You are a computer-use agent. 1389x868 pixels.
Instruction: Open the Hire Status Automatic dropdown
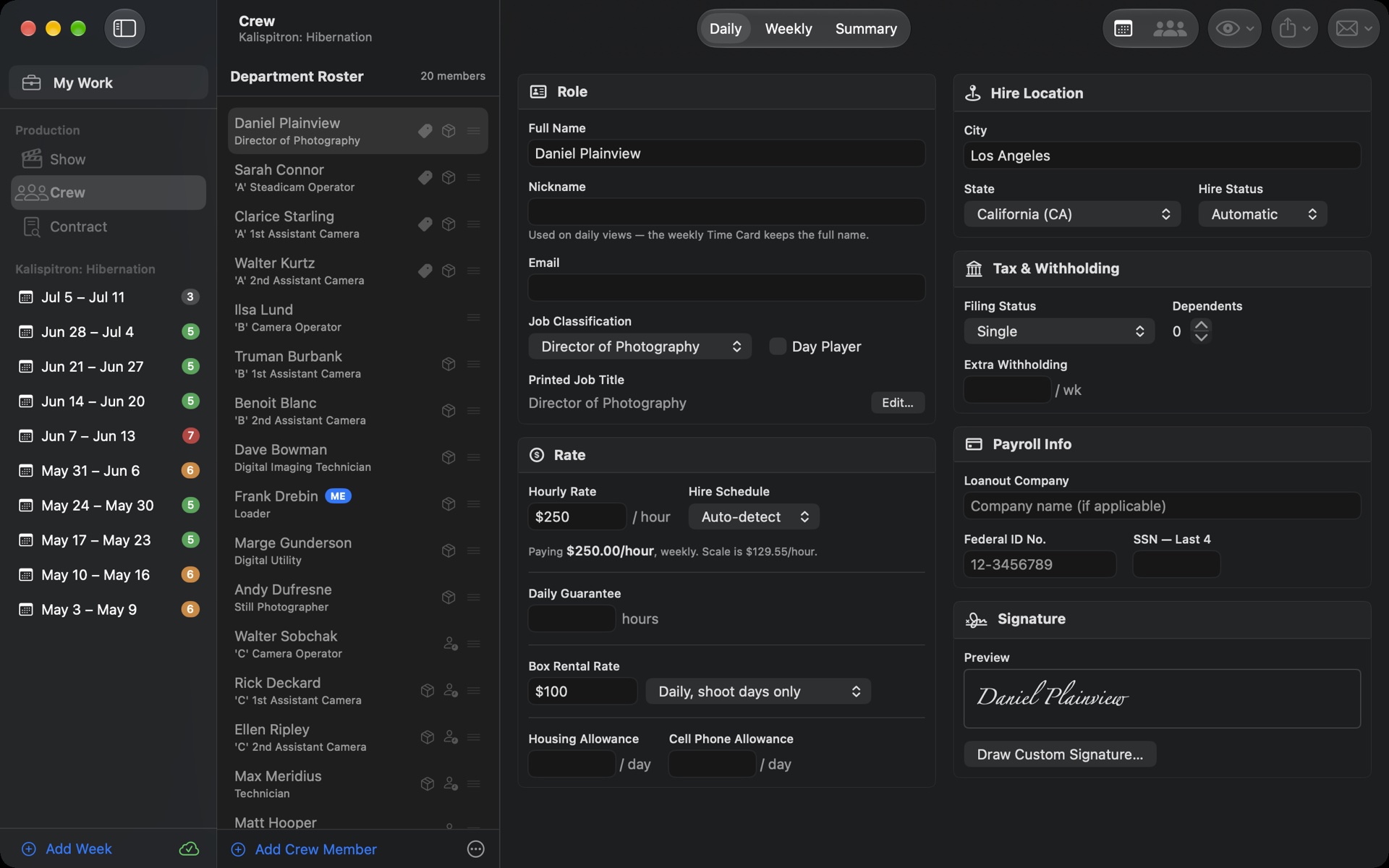[1262, 214]
